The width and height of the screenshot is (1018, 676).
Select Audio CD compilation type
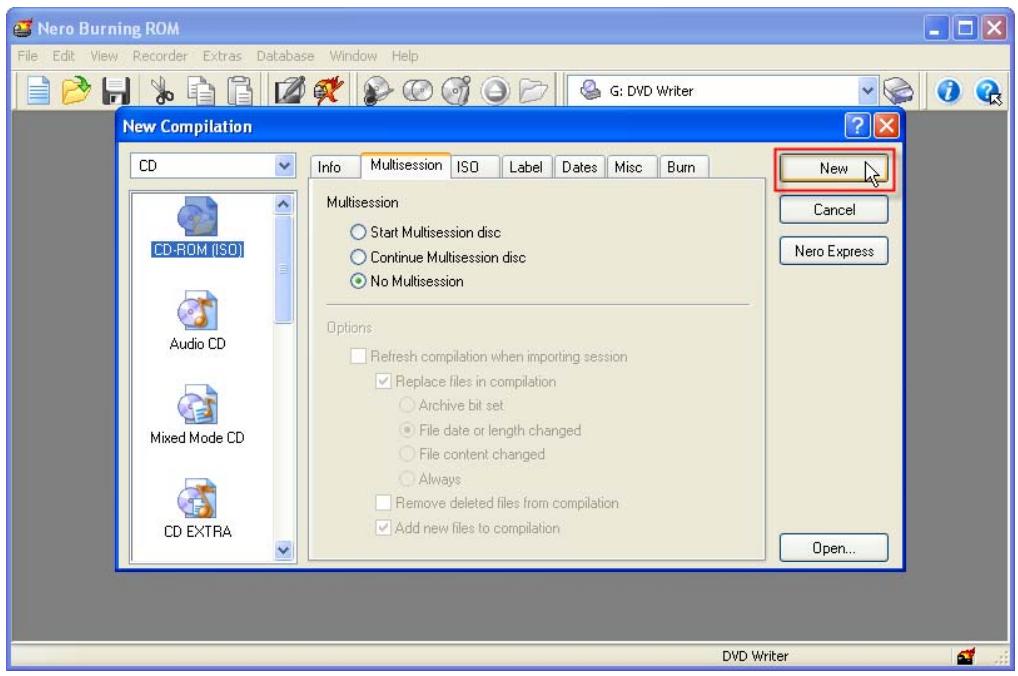tap(197, 321)
